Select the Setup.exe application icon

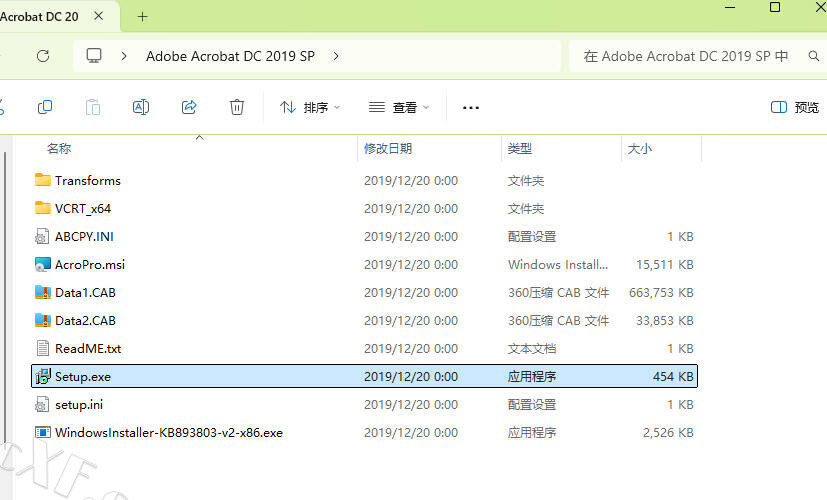(43, 376)
